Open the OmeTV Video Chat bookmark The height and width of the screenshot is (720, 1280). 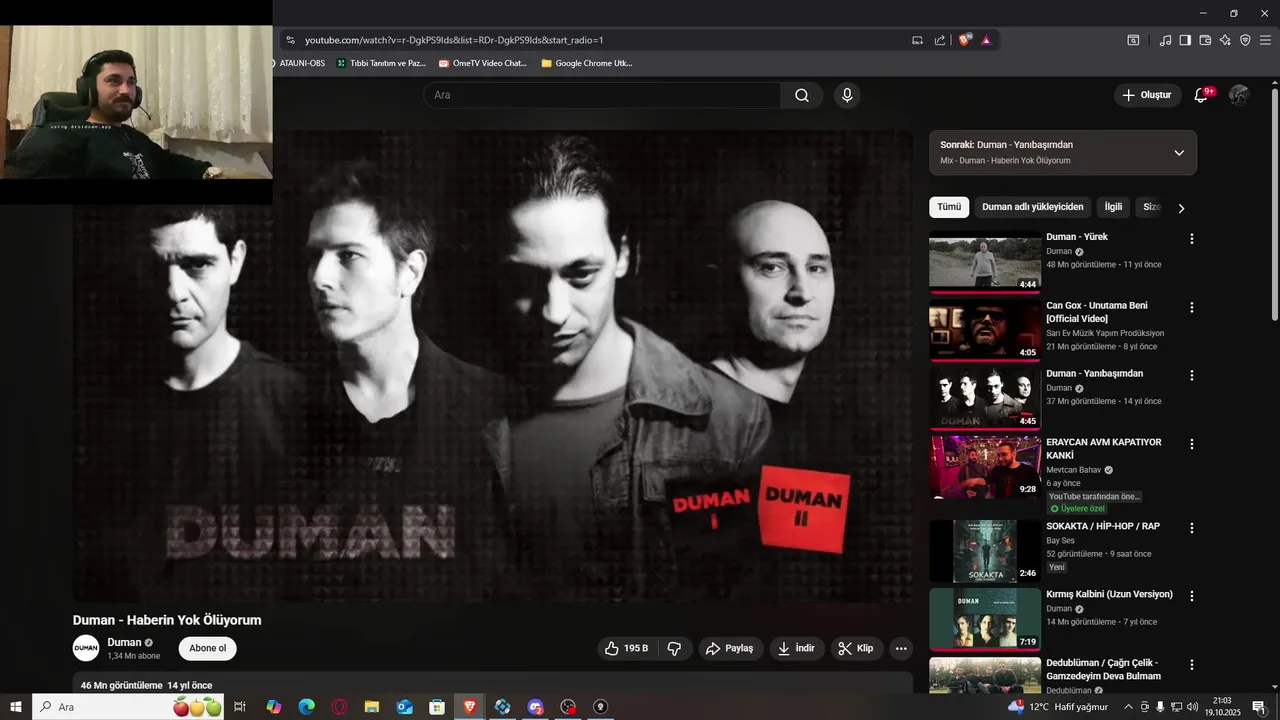pos(483,63)
